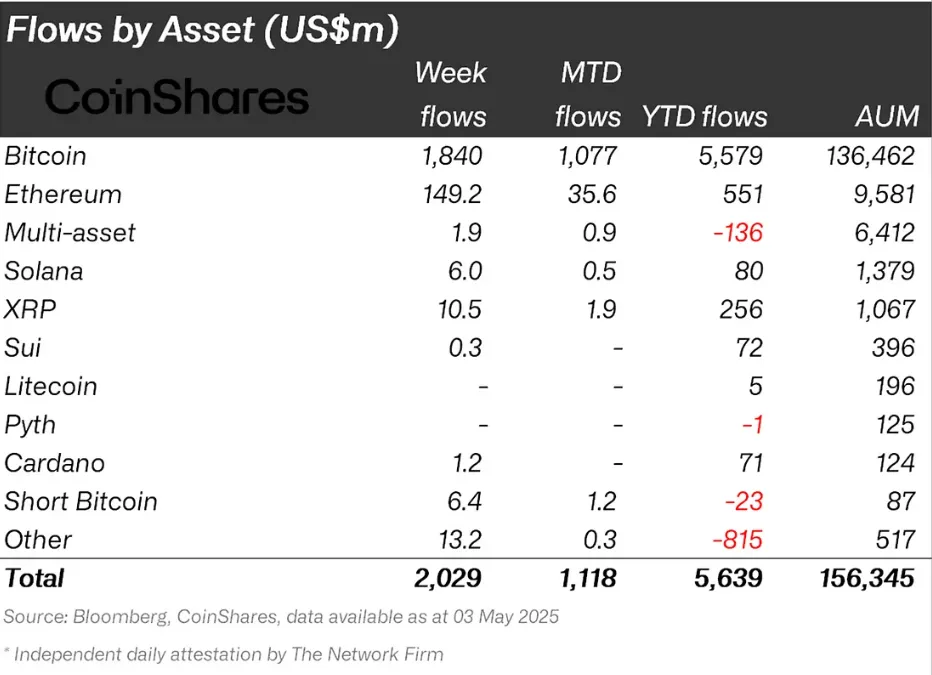Click Bitcoin's week flows value 1,840
This screenshot has width=932, height=675.
click(x=452, y=156)
